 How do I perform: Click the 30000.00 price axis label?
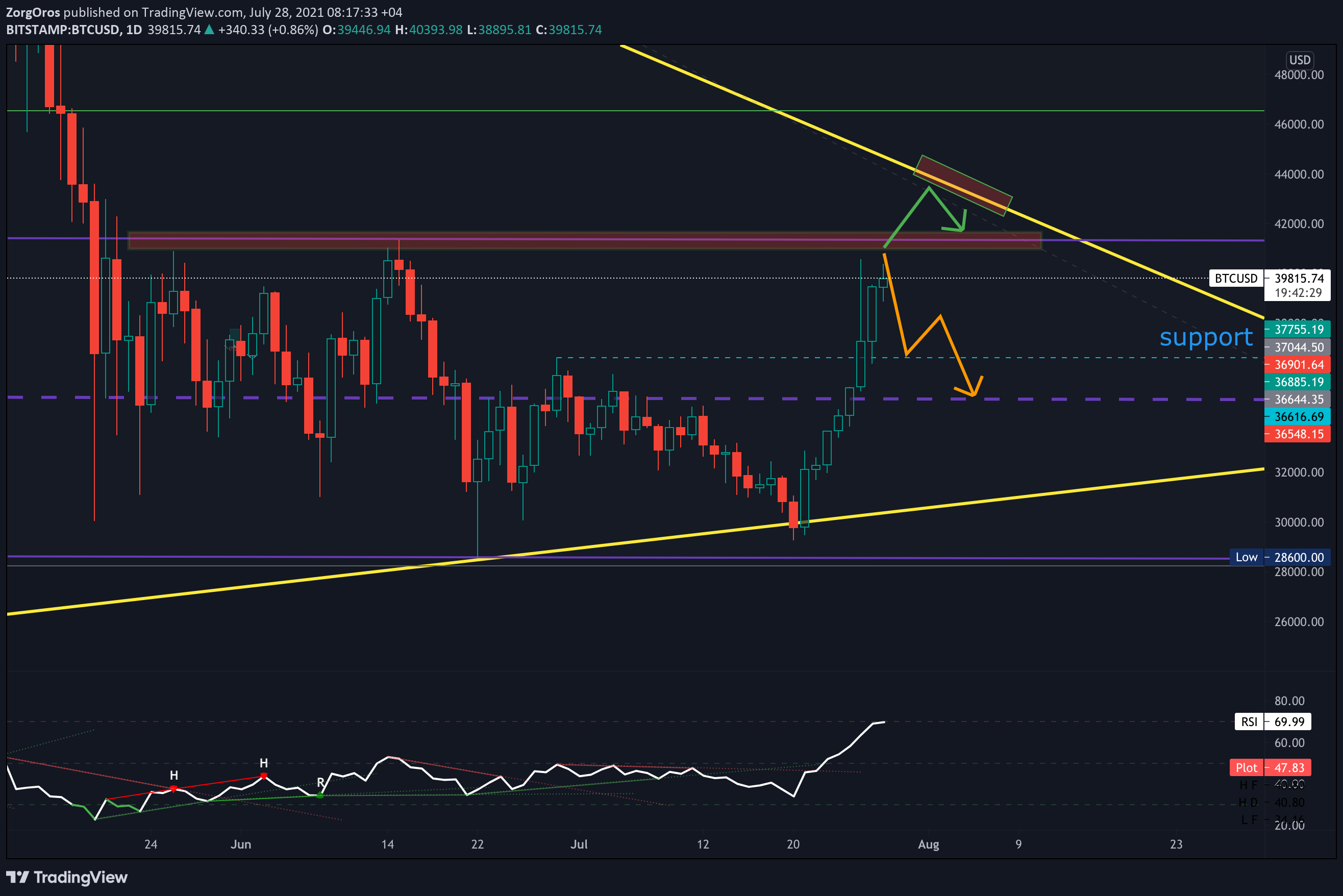1299,522
